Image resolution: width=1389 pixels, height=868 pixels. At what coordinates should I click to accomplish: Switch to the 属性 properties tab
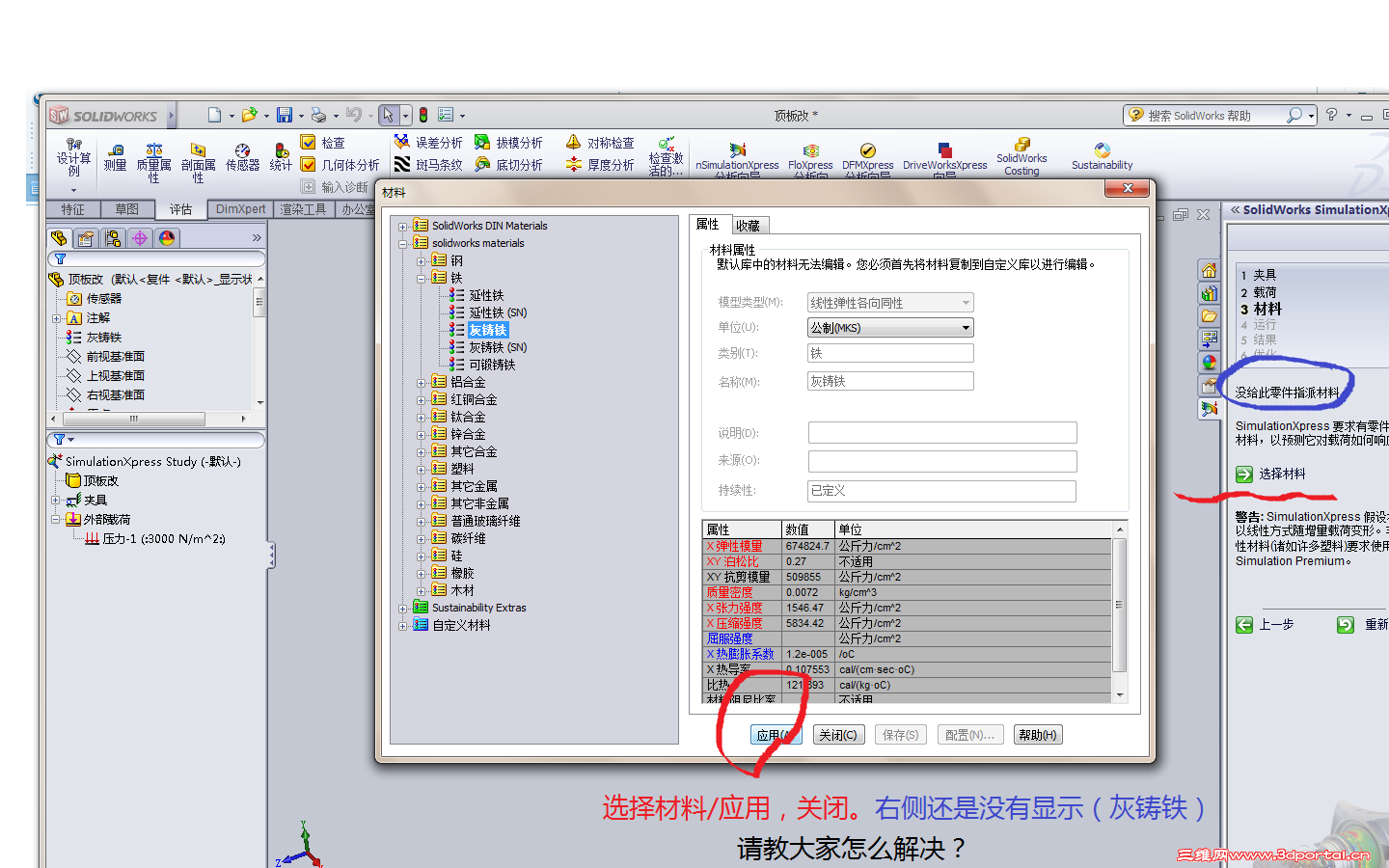coord(708,224)
